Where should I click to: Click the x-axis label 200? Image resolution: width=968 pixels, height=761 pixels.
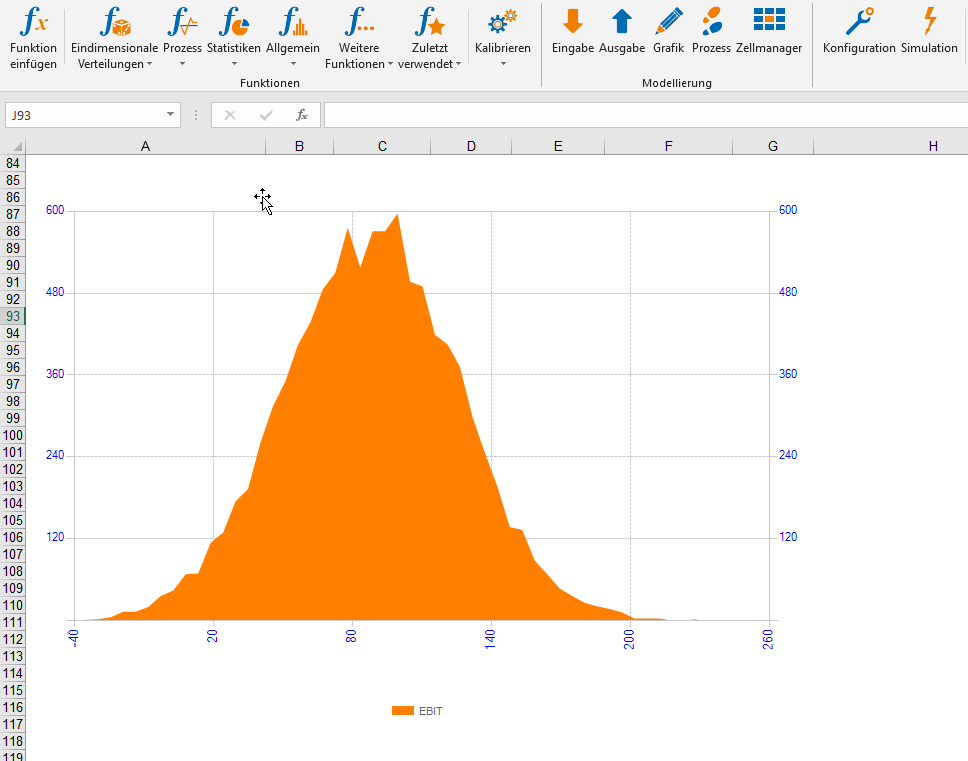(629, 639)
